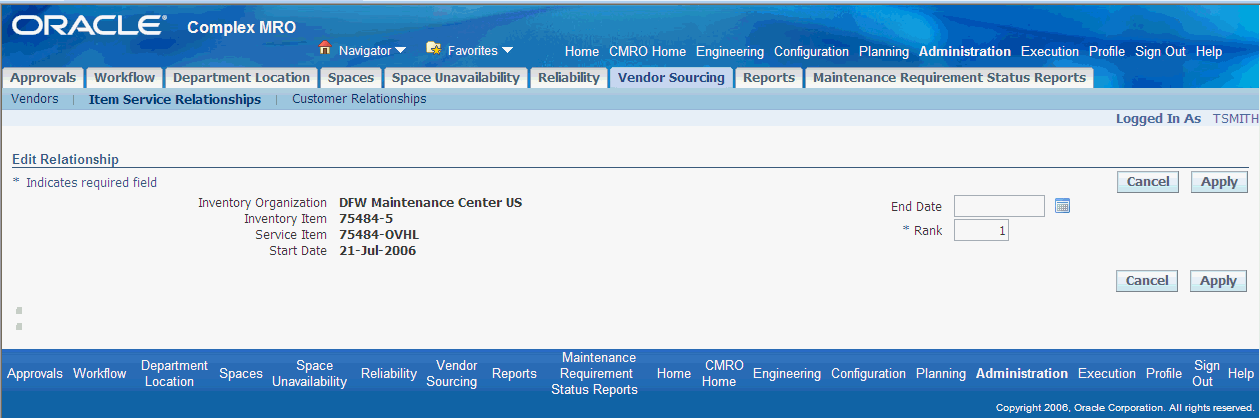Select the Vendor Sourcing tab
The width and height of the screenshot is (1260, 418).
[x=671, y=77]
